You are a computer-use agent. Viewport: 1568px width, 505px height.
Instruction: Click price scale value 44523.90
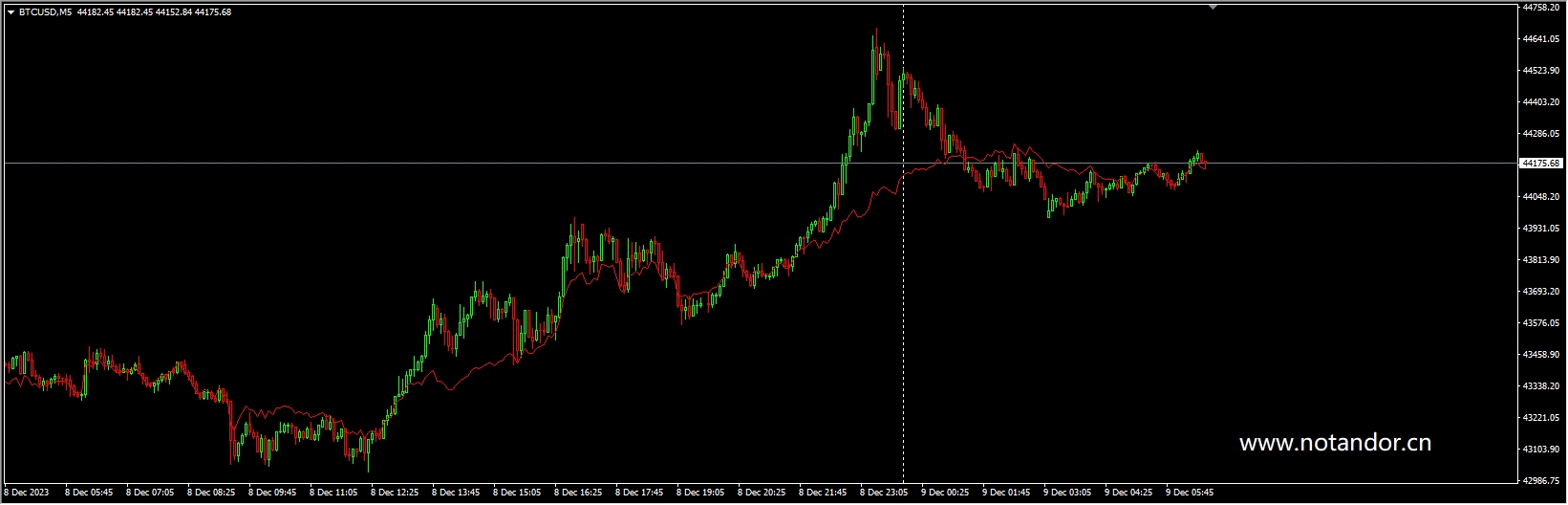pyautogui.click(x=1540, y=71)
